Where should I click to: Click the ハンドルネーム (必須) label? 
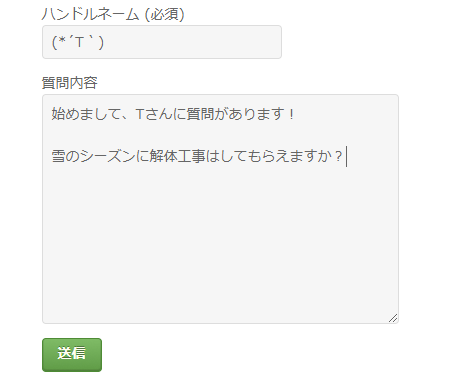113,14
